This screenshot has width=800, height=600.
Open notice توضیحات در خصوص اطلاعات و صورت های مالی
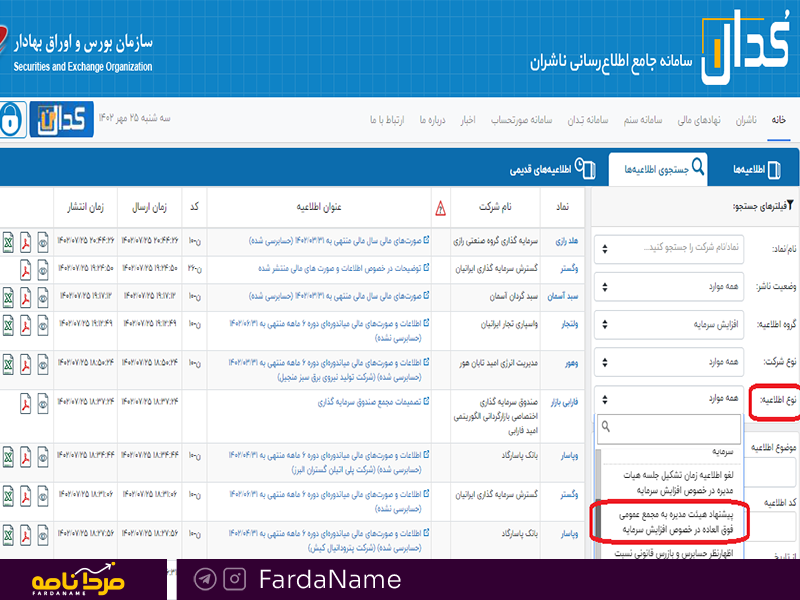[x=340, y=268]
